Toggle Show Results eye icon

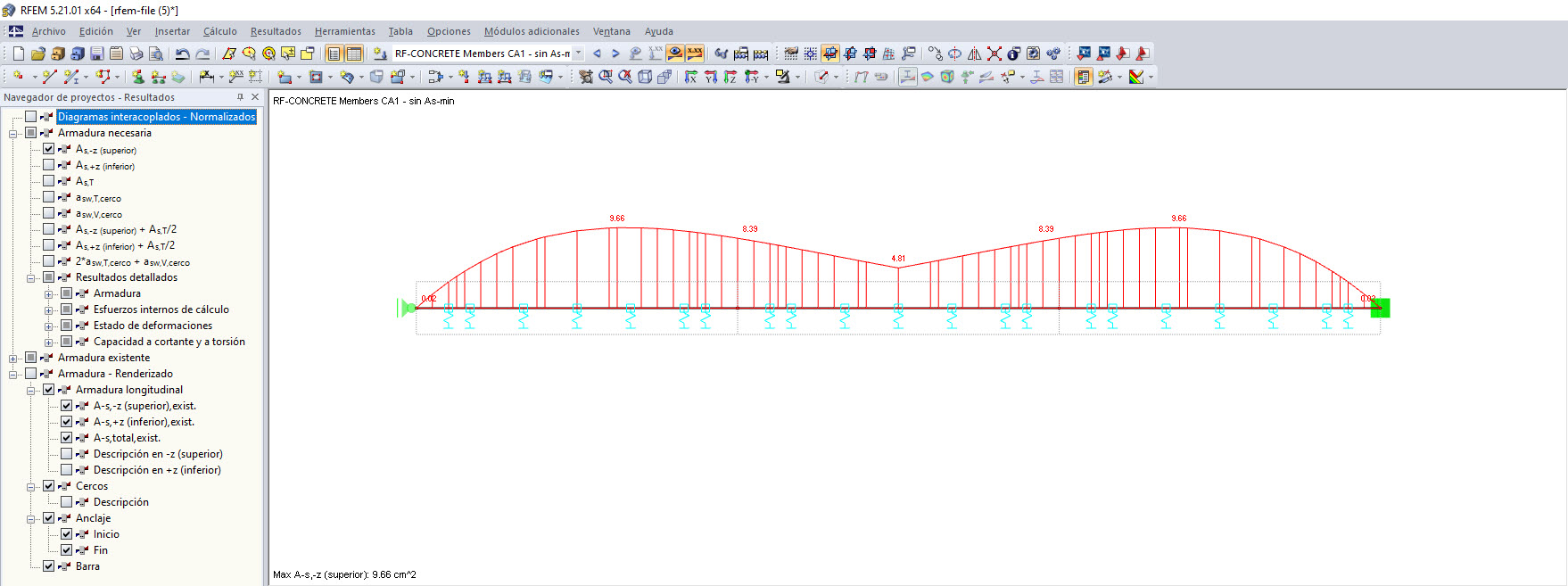pos(675,54)
